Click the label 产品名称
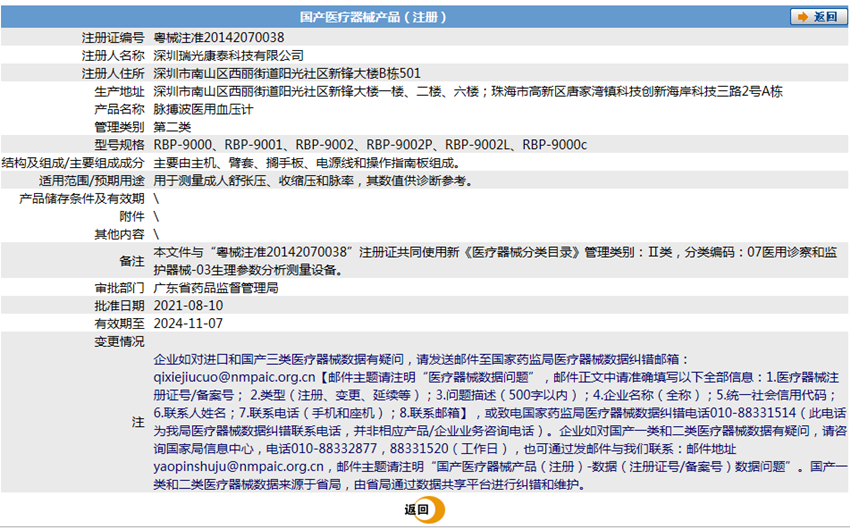 pos(119,109)
